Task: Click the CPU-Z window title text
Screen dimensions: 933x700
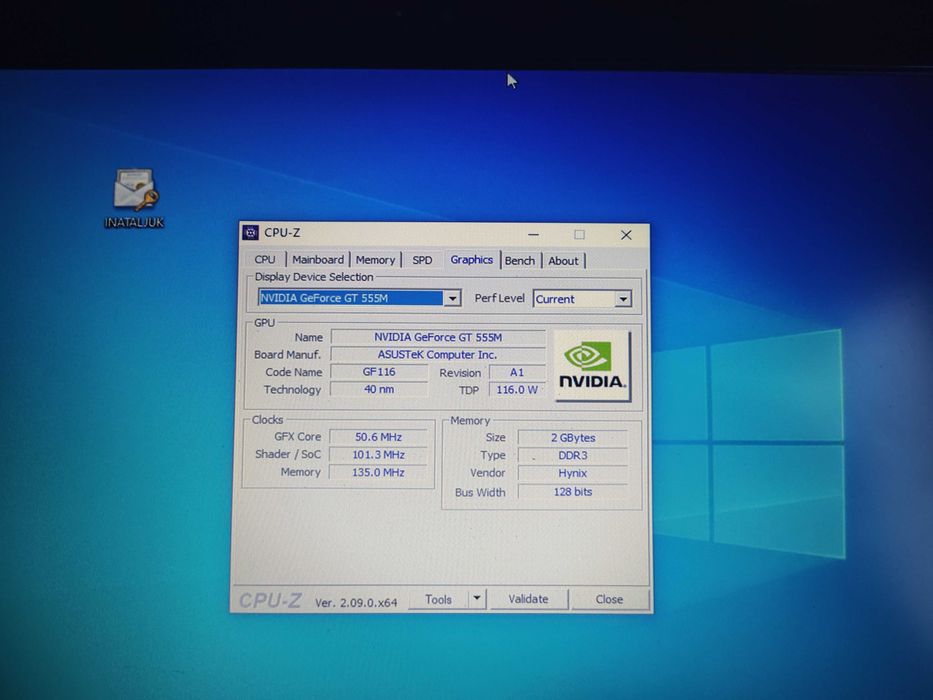Action: pyautogui.click(x=282, y=233)
